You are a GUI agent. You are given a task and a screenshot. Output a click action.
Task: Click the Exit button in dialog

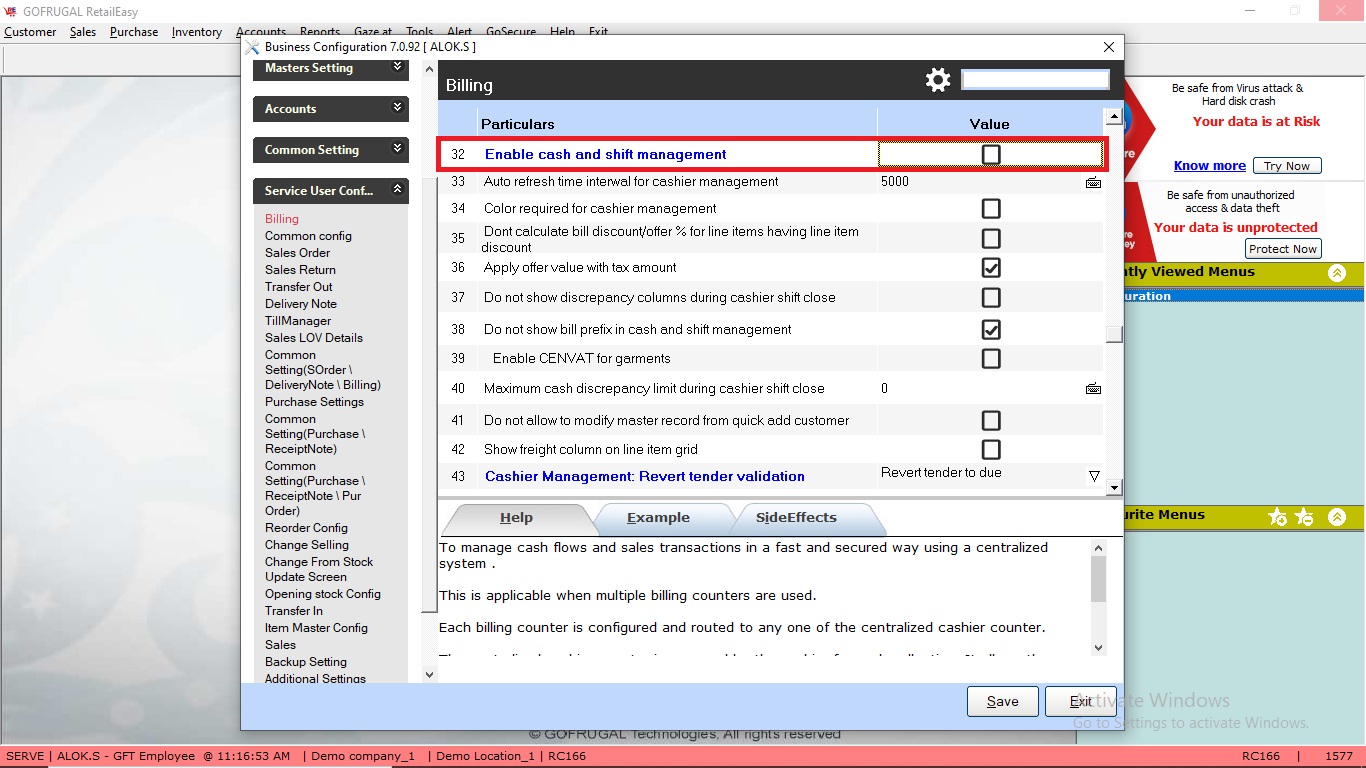[1081, 701]
